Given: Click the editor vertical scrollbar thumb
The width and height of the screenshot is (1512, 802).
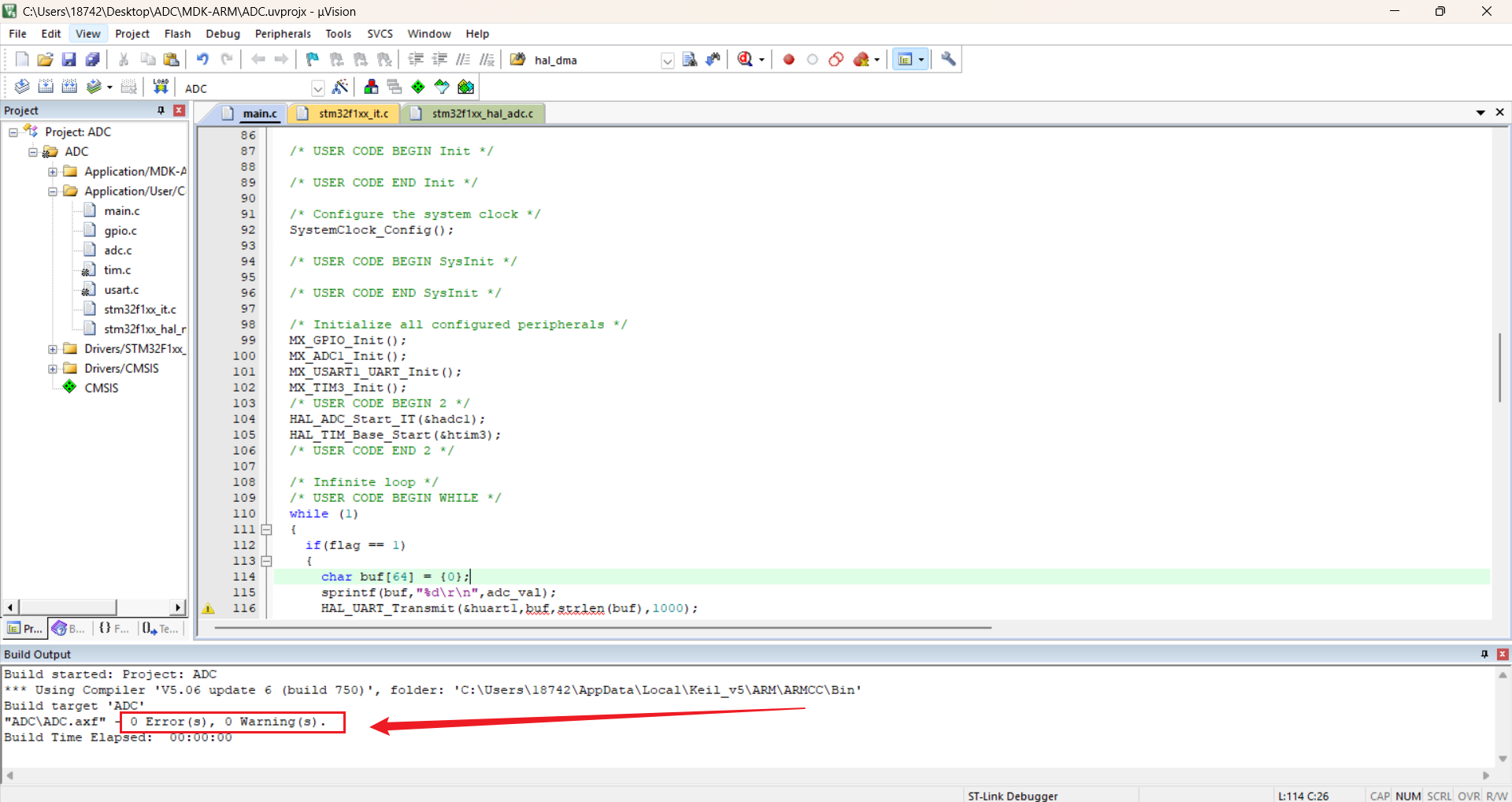Looking at the screenshot, I should [x=1499, y=367].
